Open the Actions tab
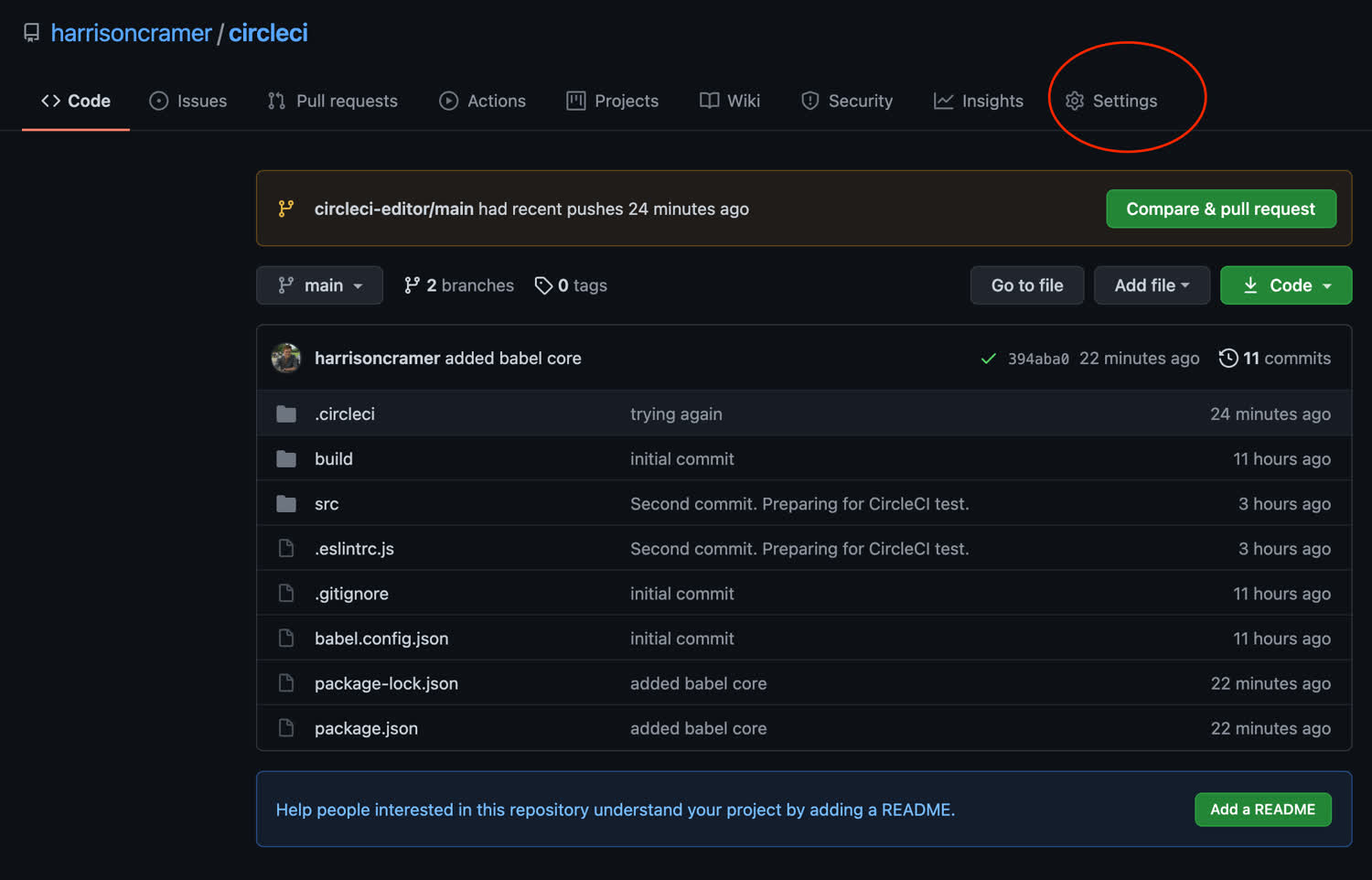1372x880 pixels. 482,101
